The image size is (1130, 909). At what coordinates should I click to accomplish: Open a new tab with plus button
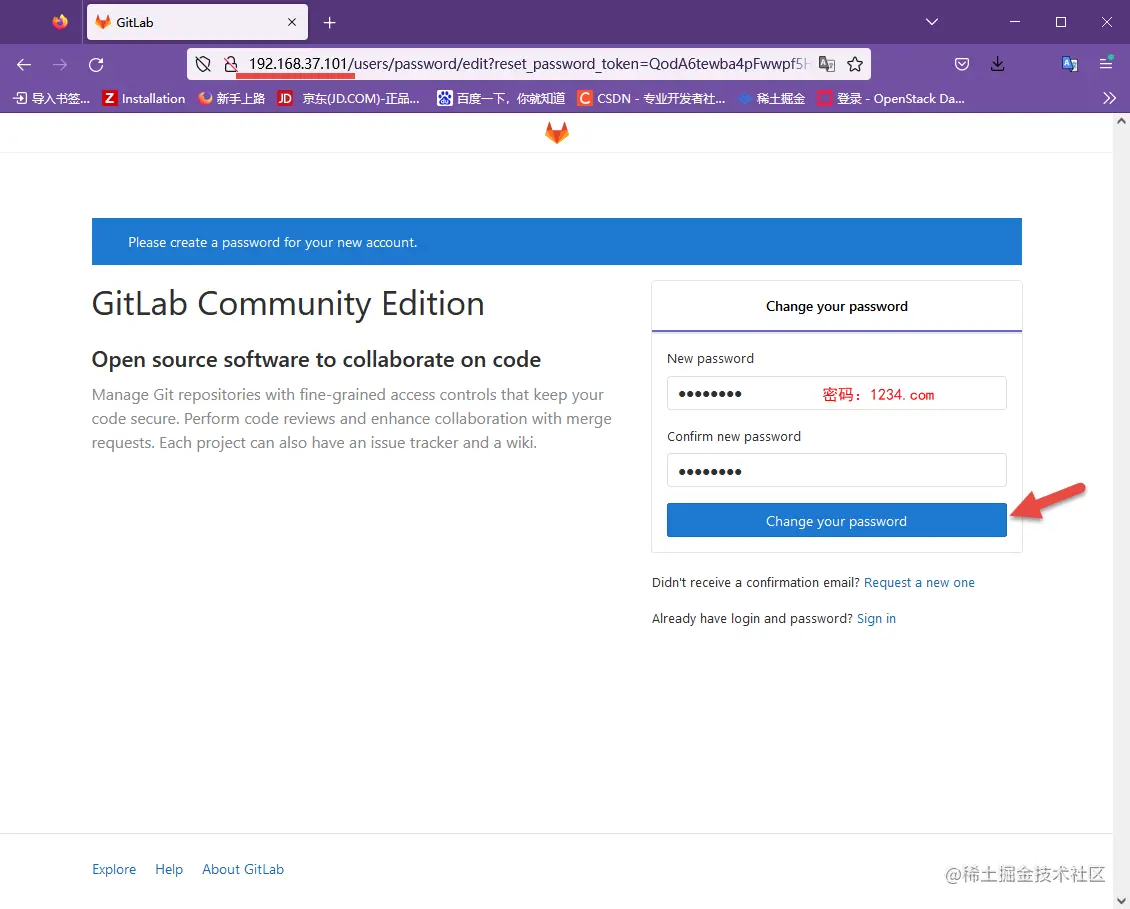329,23
